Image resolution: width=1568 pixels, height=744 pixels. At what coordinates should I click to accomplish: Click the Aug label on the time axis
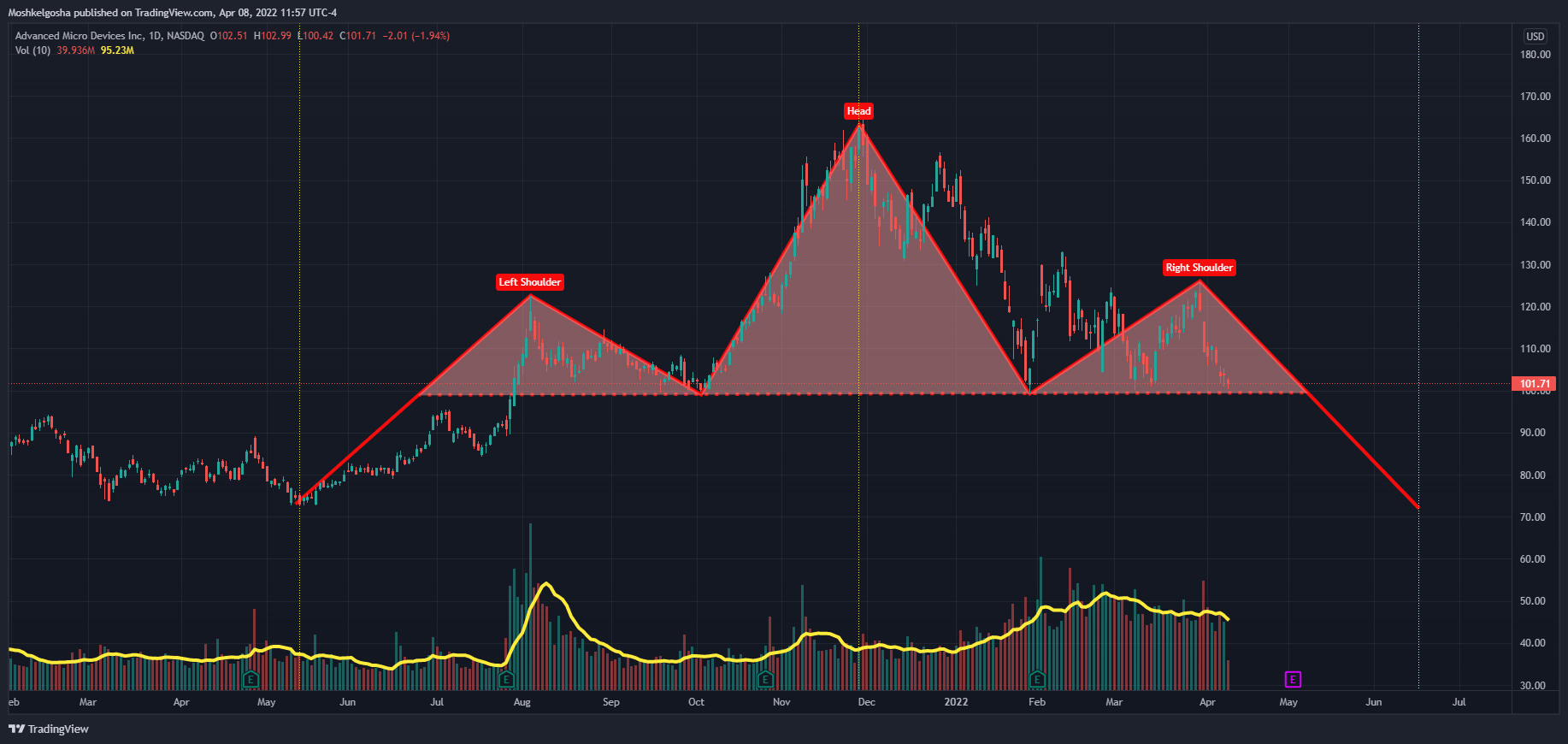[x=522, y=702]
